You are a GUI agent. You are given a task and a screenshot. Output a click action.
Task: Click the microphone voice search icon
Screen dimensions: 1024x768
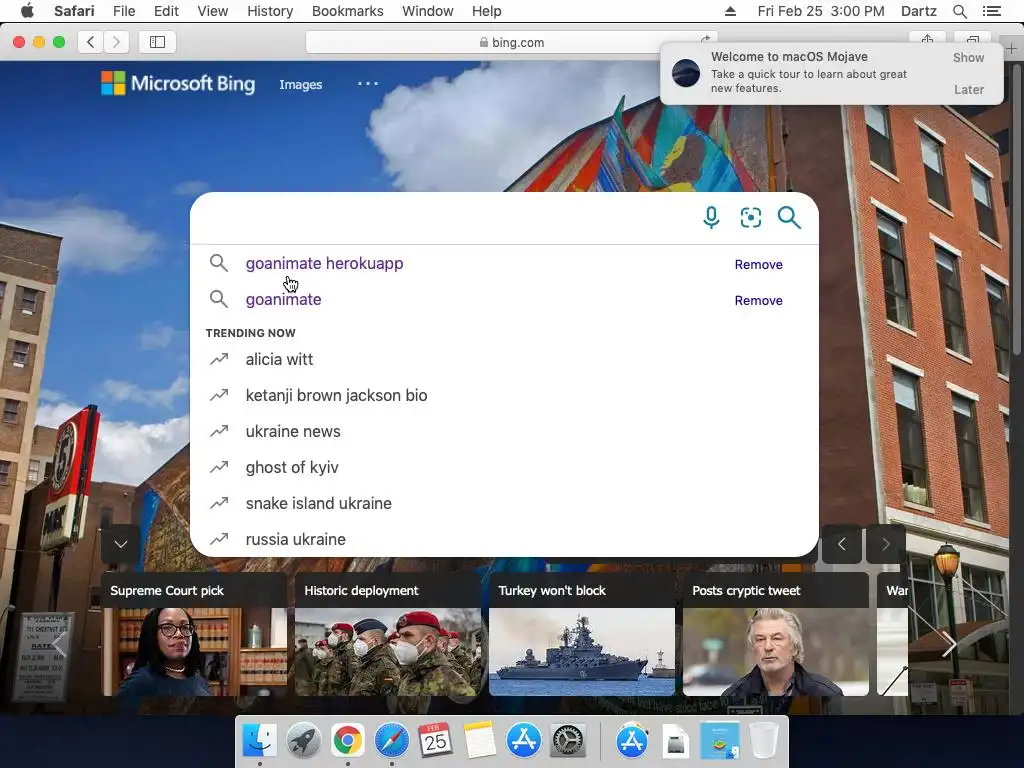click(711, 217)
